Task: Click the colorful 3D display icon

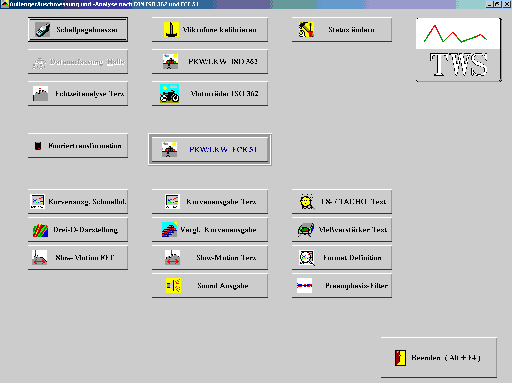Action: click(x=40, y=230)
